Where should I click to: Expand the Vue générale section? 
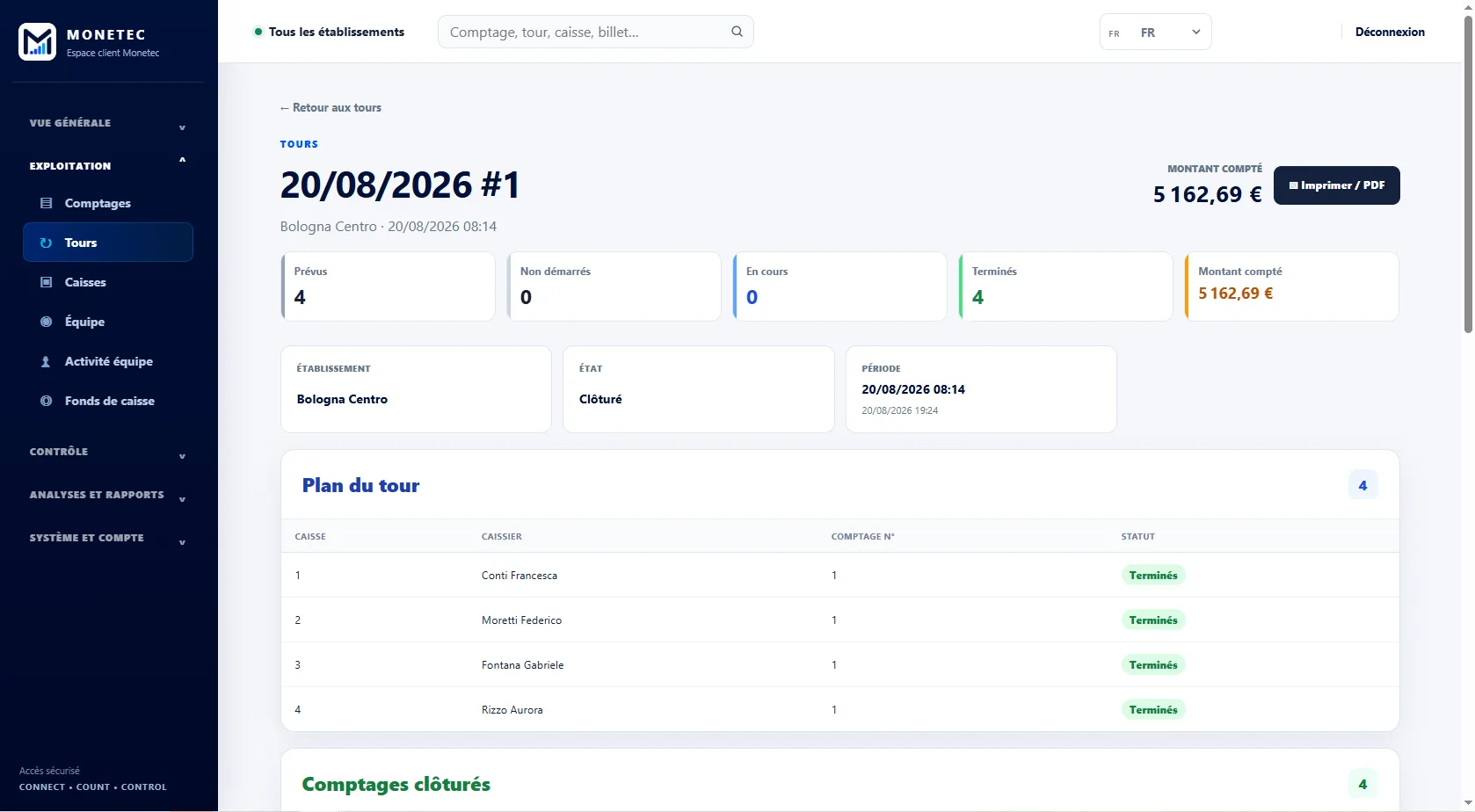[x=107, y=123]
